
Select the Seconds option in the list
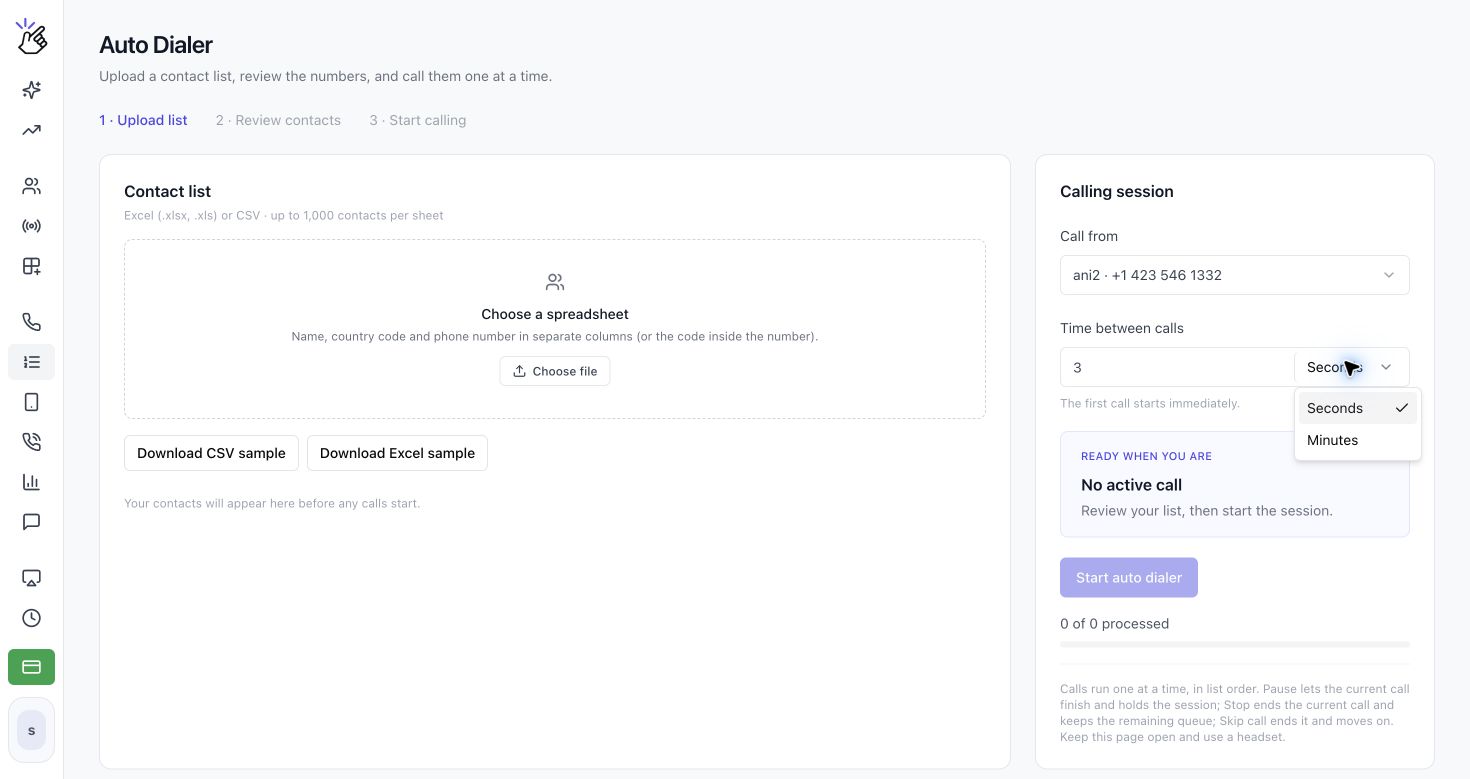click(x=1357, y=408)
